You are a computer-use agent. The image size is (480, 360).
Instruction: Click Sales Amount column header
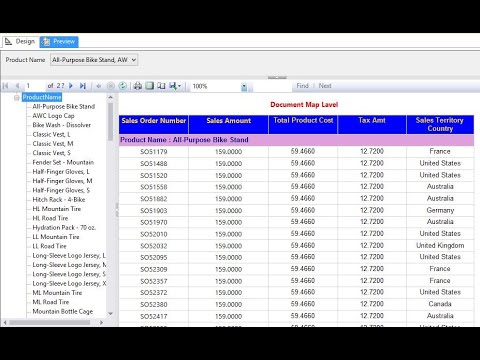[228, 125]
